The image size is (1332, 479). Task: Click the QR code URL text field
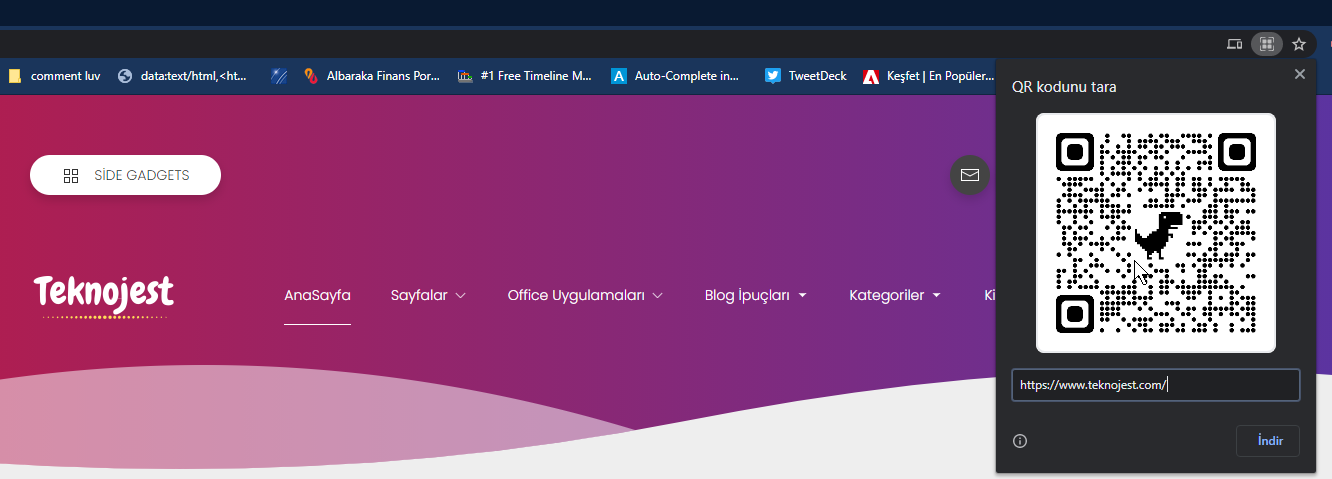[x=1155, y=385]
